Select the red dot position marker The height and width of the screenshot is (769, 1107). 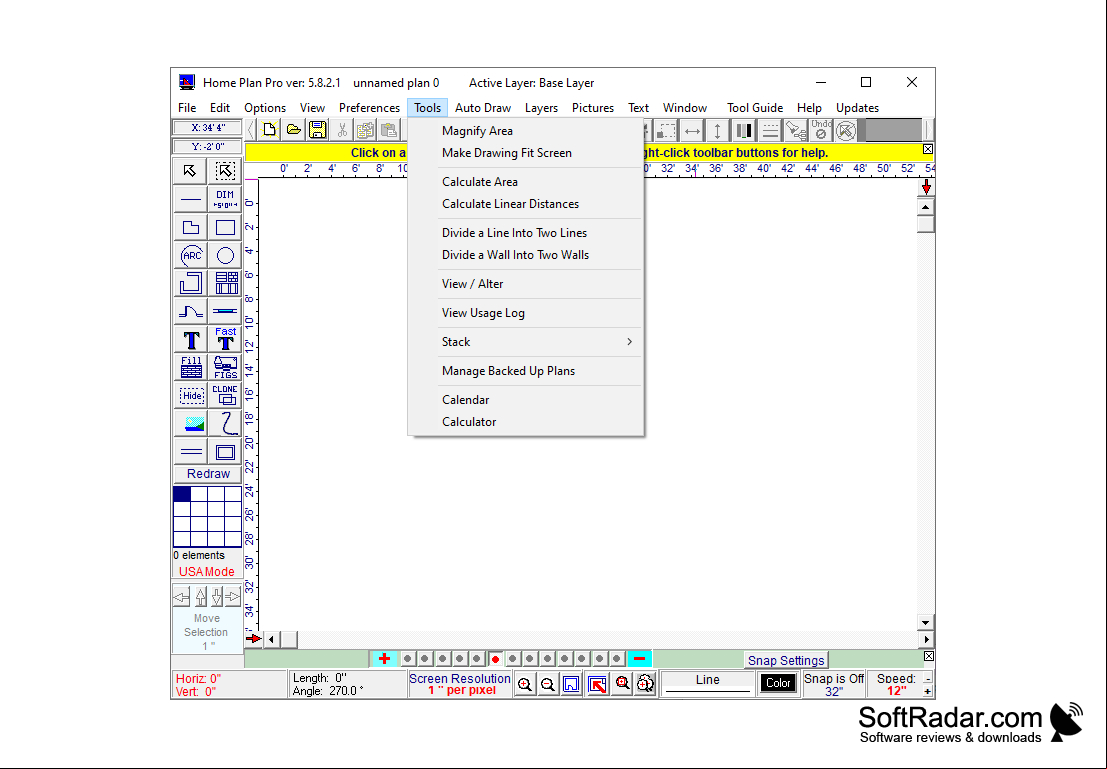coord(496,659)
